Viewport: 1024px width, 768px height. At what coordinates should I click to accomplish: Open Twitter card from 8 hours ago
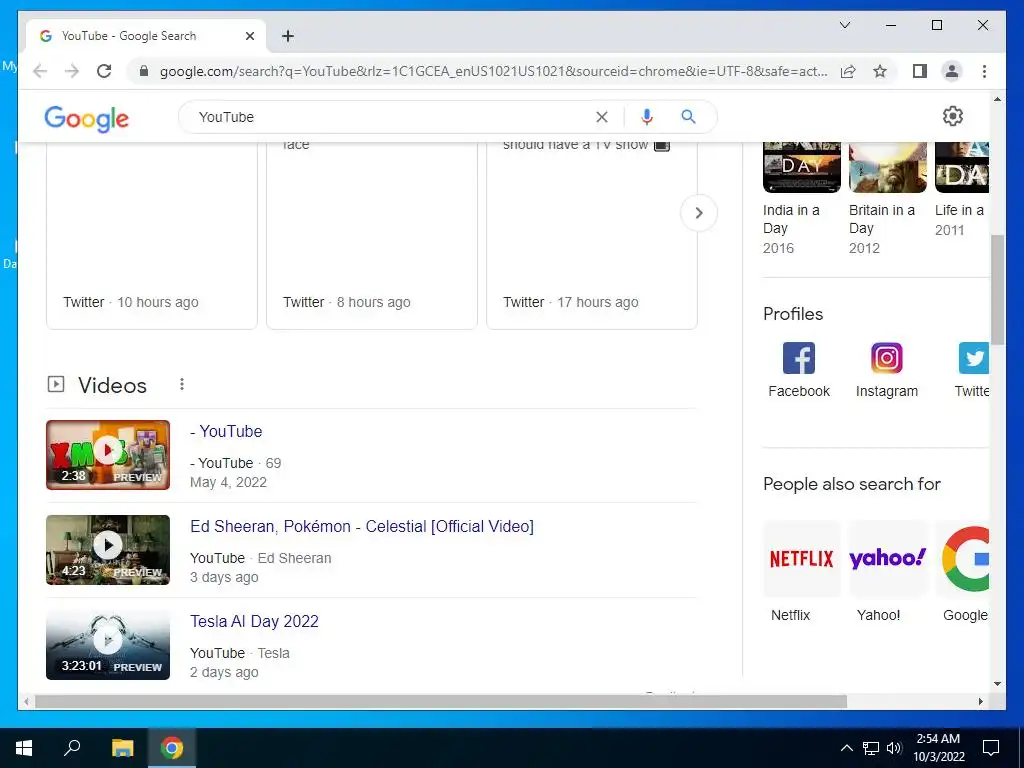coord(372,235)
